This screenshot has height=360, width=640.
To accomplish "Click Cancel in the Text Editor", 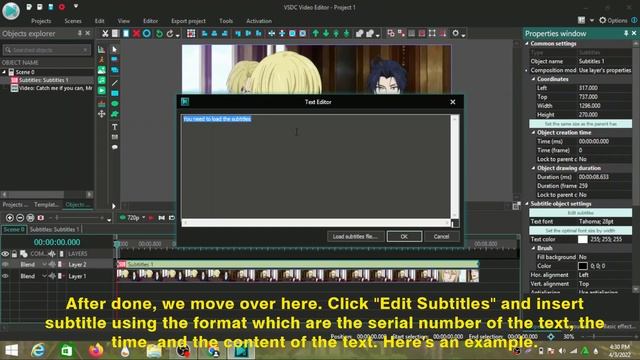I will pos(441,236).
